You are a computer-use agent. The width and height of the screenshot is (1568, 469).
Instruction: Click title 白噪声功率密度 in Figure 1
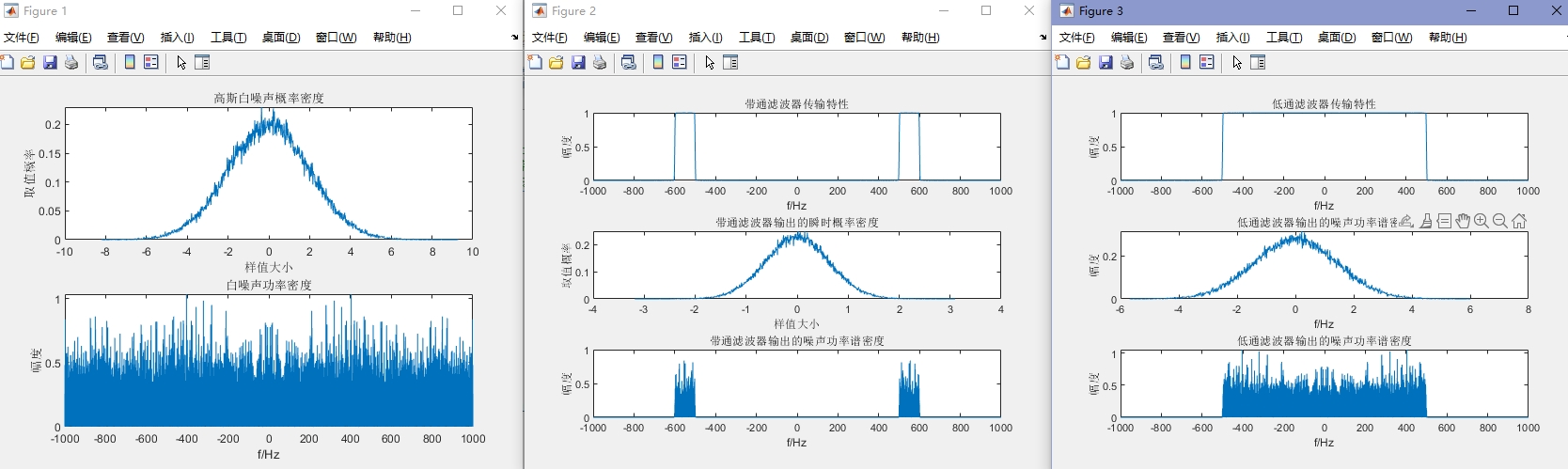tap(269, 285)
